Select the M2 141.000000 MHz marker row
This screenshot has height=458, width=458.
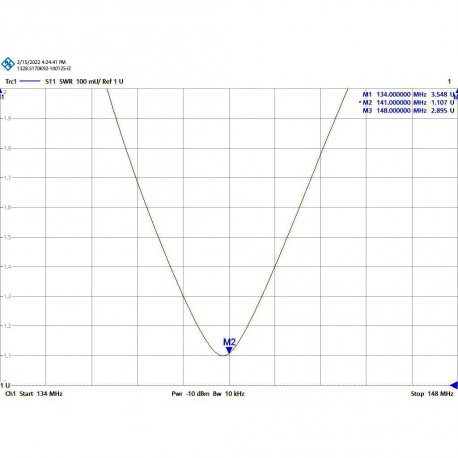click(407, 103)
